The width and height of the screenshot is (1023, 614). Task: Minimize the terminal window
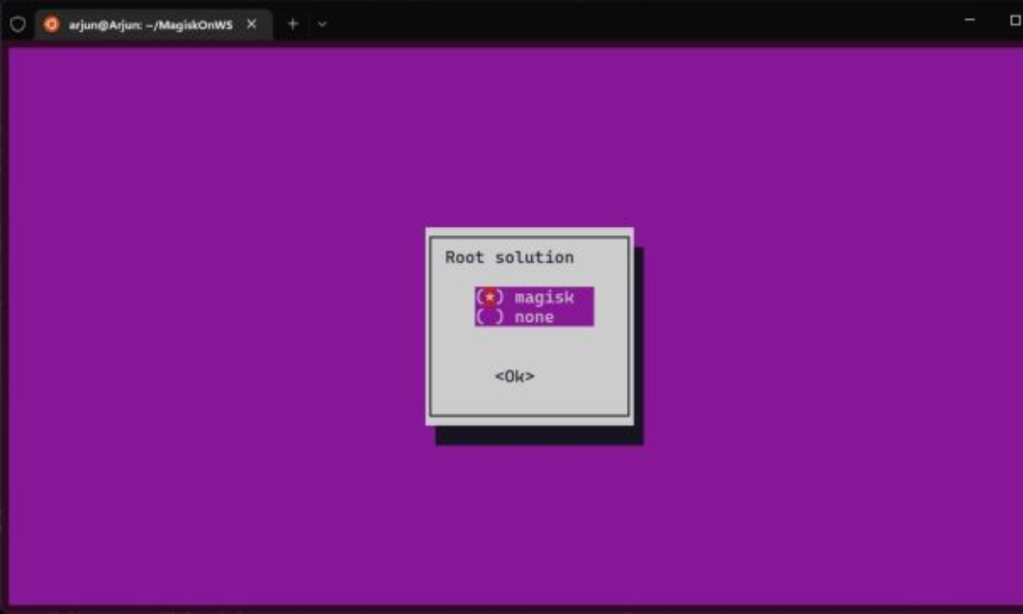[970, 20]
